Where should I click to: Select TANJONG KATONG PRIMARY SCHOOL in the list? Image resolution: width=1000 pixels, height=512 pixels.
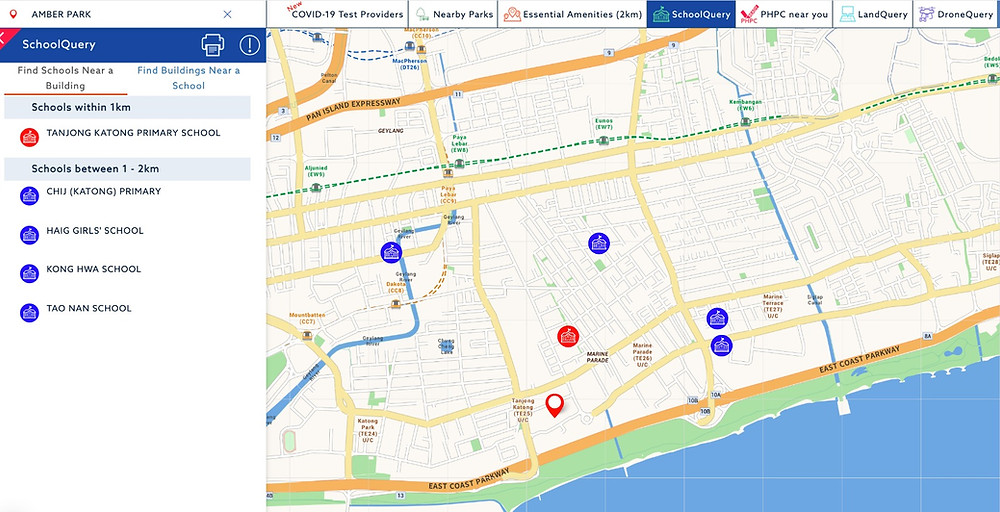click(133, 133)
